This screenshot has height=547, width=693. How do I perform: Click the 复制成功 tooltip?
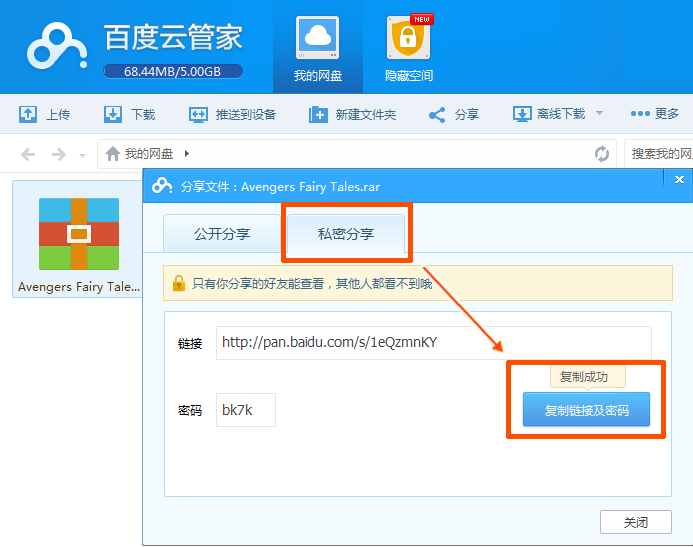[587, 377]
